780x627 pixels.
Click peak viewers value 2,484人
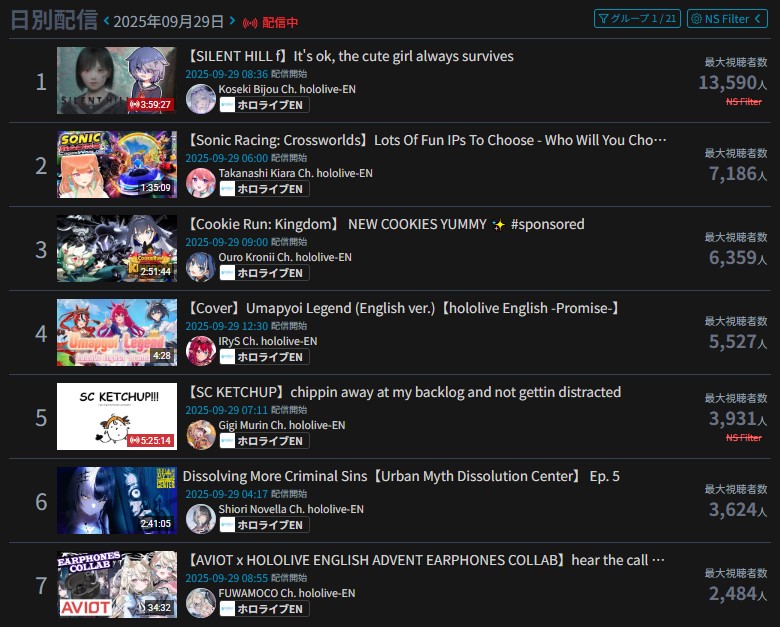click(738, 594)
